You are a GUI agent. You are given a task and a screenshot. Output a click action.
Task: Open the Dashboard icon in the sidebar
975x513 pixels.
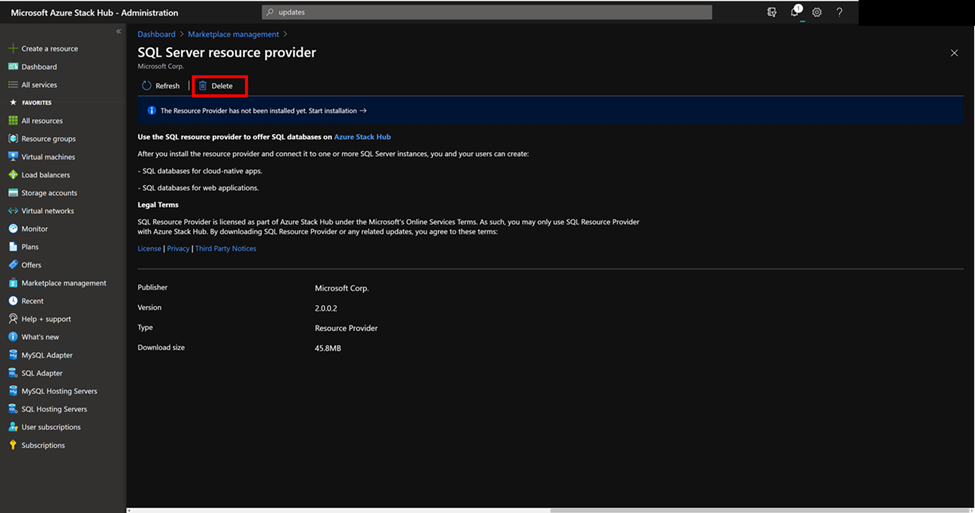[12, 67]
